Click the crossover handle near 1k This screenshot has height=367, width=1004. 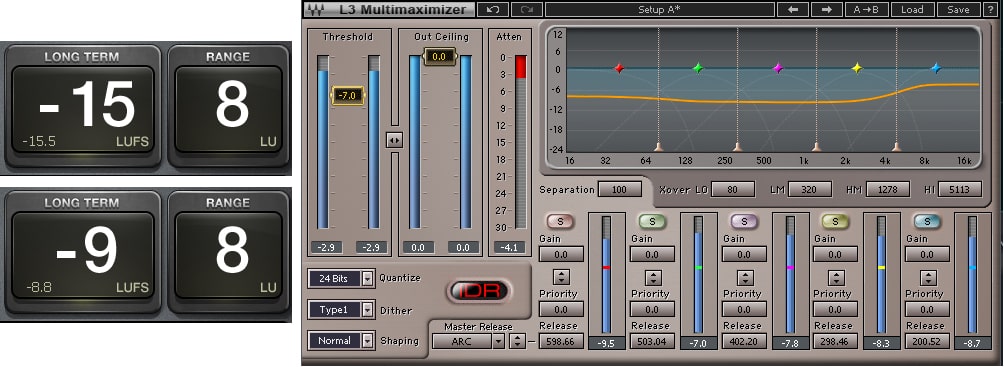tap(816, 147)
